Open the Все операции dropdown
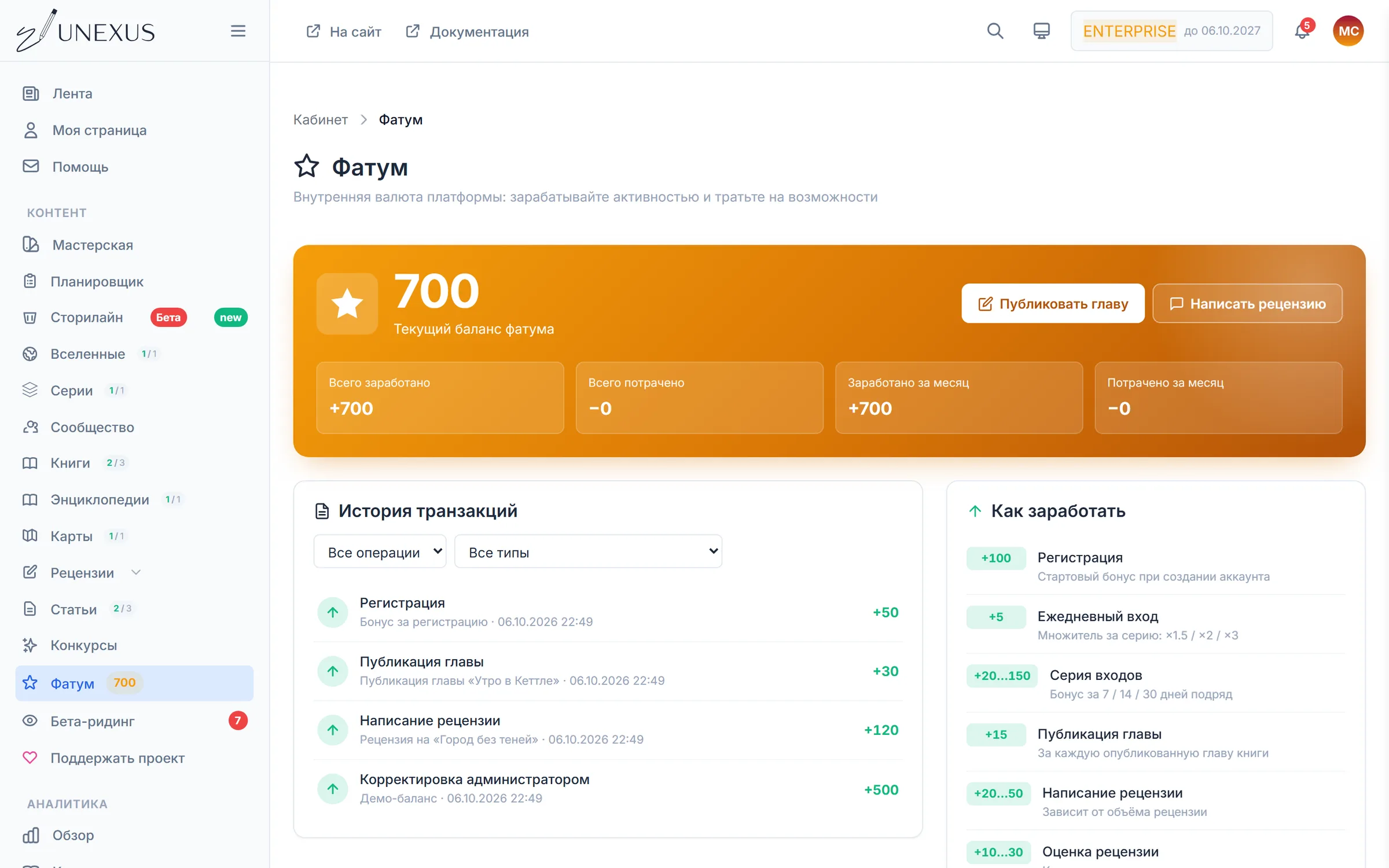The image size is (1389, 868). (380, 551)
